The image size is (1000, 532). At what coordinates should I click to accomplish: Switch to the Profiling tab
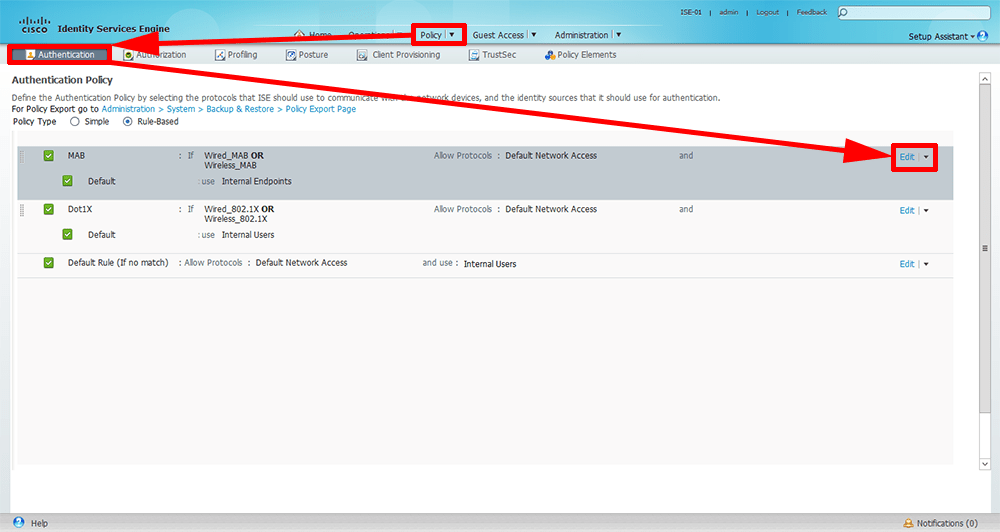point(242,55)
